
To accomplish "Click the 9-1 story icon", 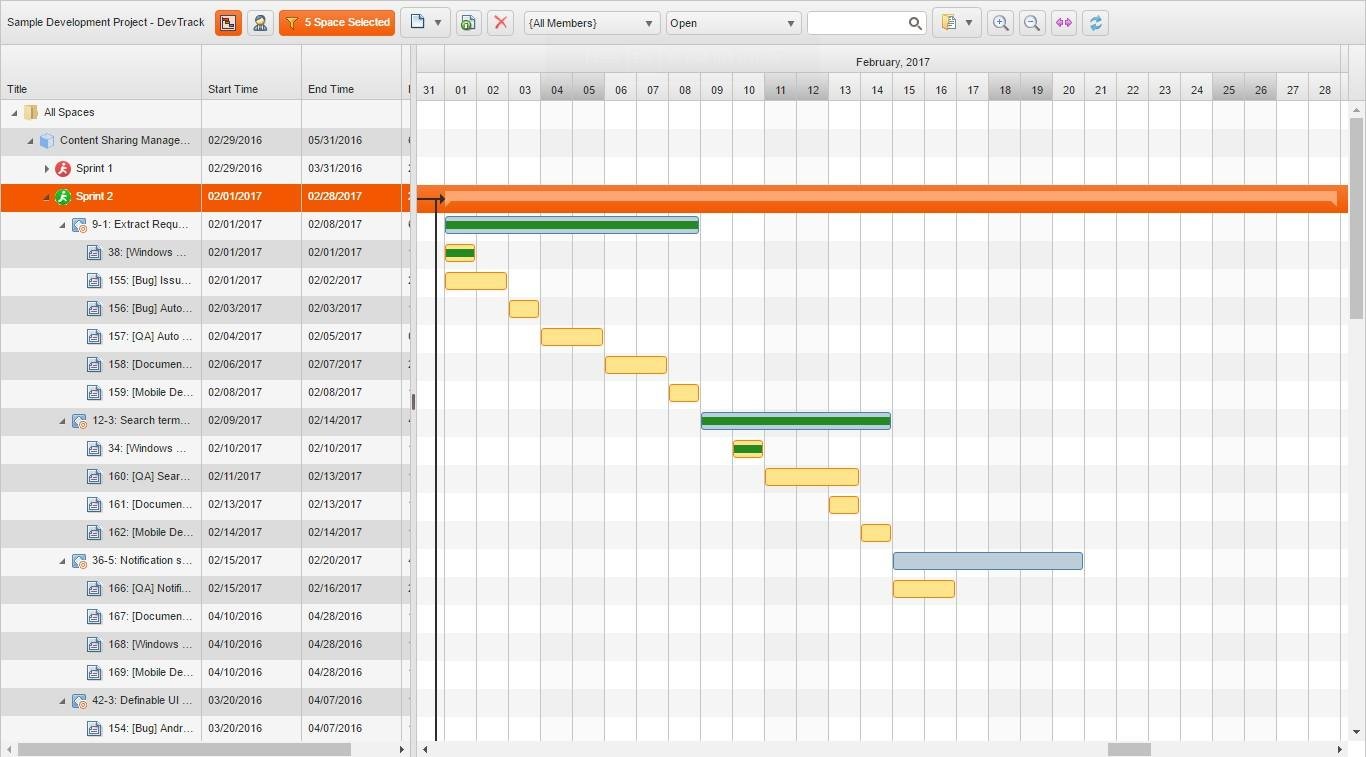I will click(x=79, y=225).
